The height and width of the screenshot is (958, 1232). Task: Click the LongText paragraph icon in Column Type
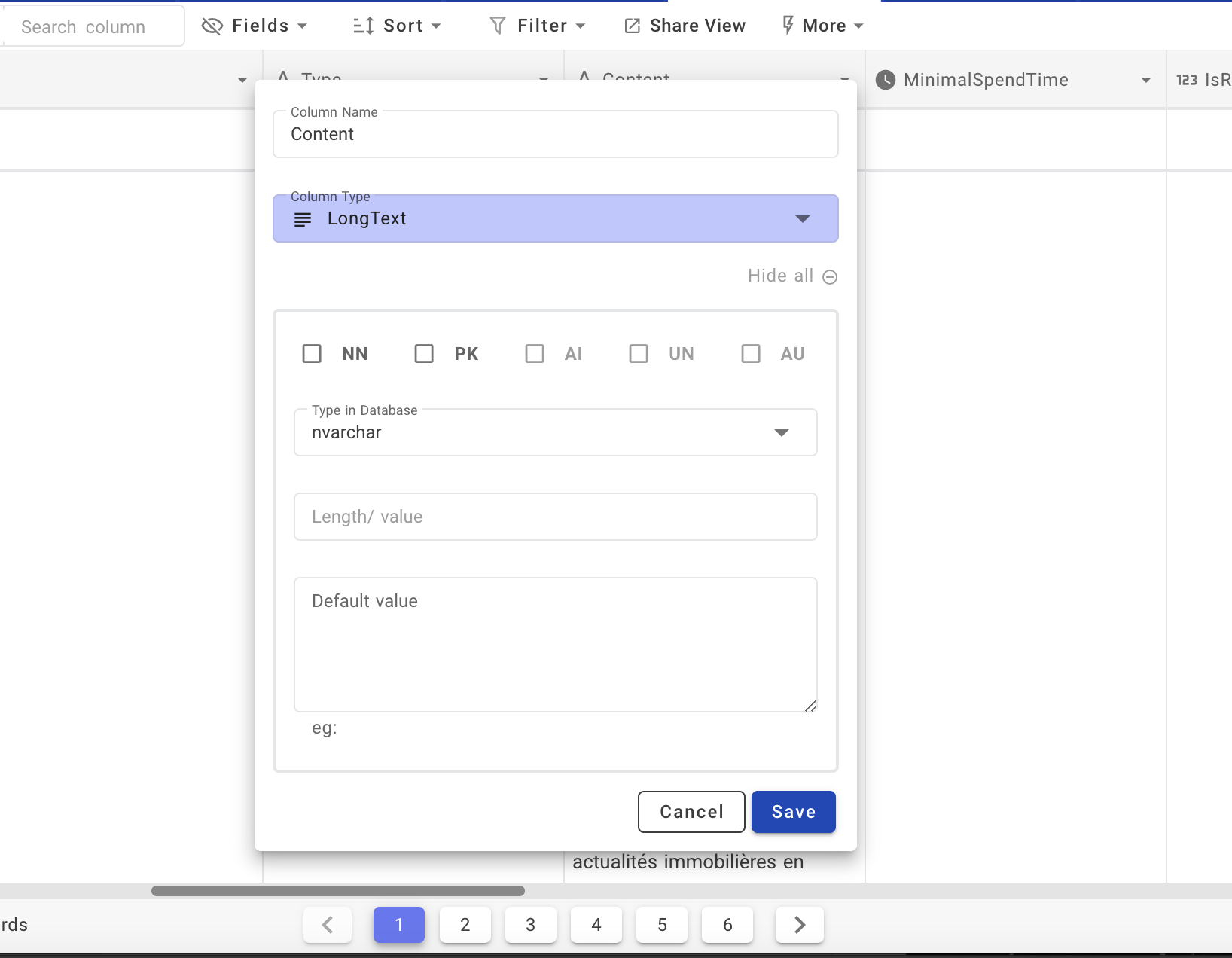tap(303, 219)
